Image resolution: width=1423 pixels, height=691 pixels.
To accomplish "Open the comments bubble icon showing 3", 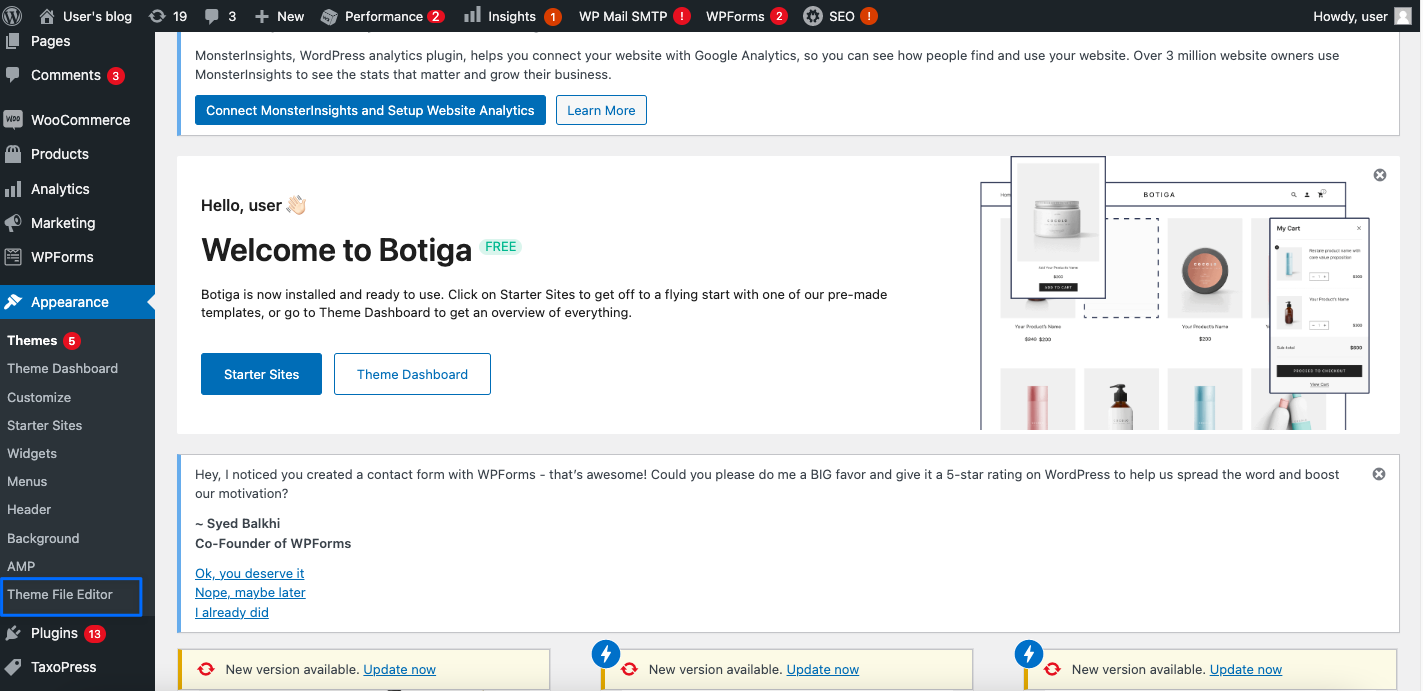I will 212,16.
